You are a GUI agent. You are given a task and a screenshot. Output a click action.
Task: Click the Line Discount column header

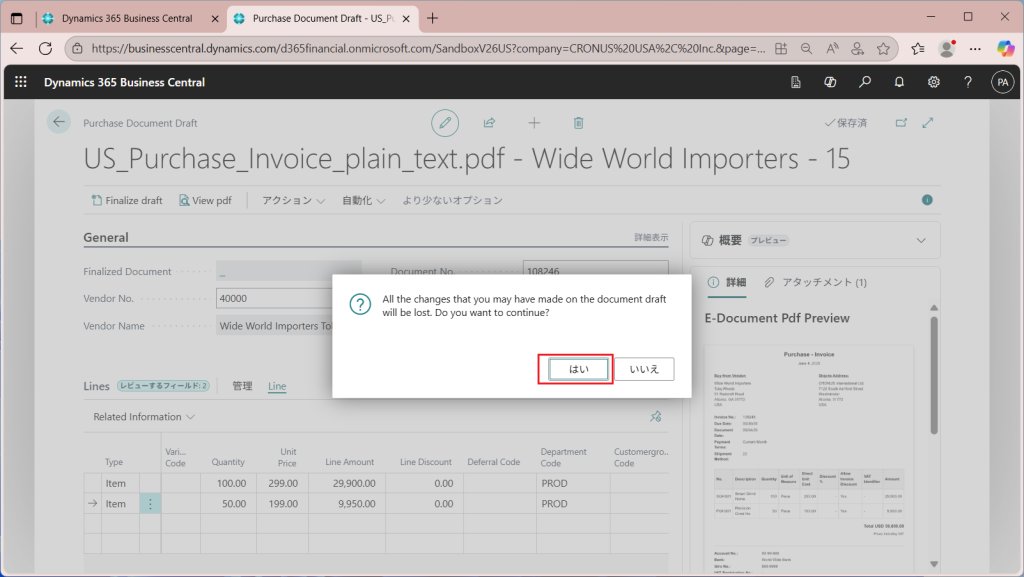click(426, 462)
